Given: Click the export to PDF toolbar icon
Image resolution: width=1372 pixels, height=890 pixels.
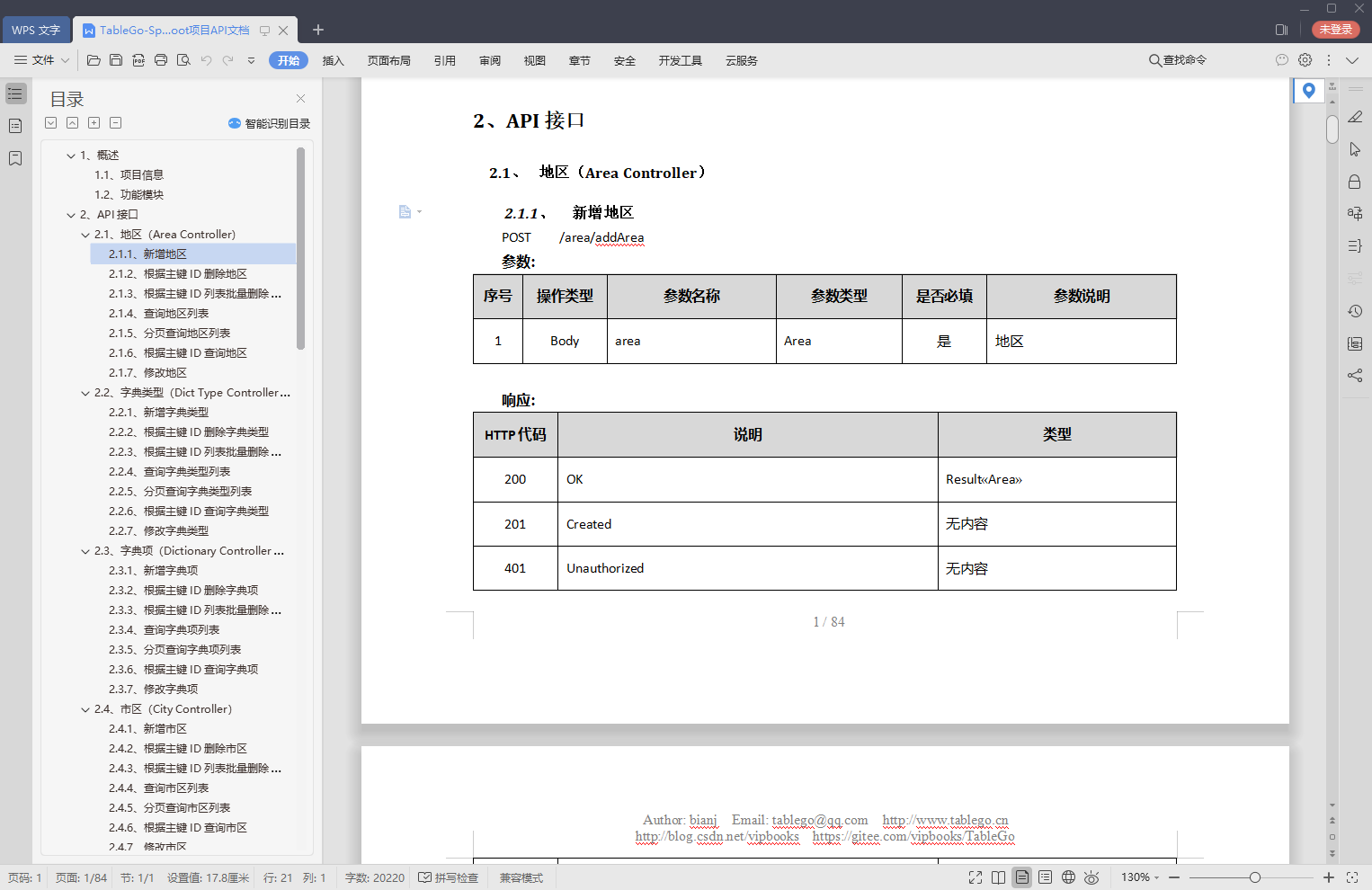Looking at the screenshot, I should pyautogui.click(x=138, y=60).
